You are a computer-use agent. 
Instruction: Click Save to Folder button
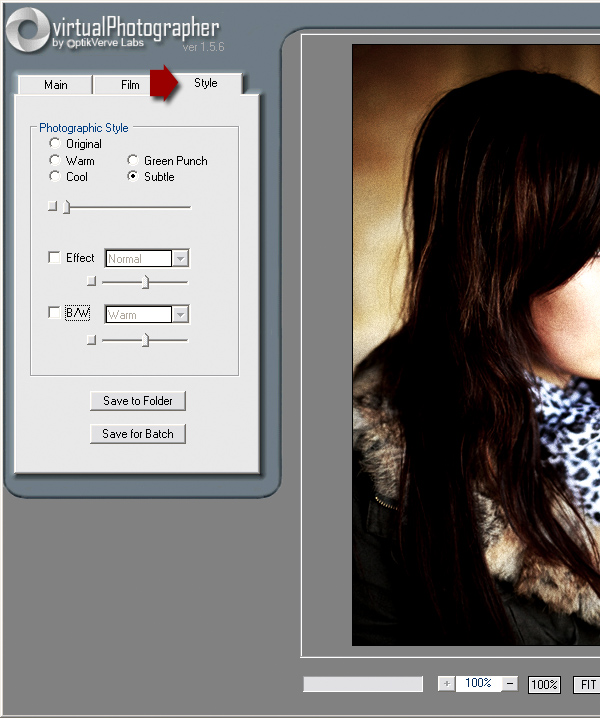[138, 401]
